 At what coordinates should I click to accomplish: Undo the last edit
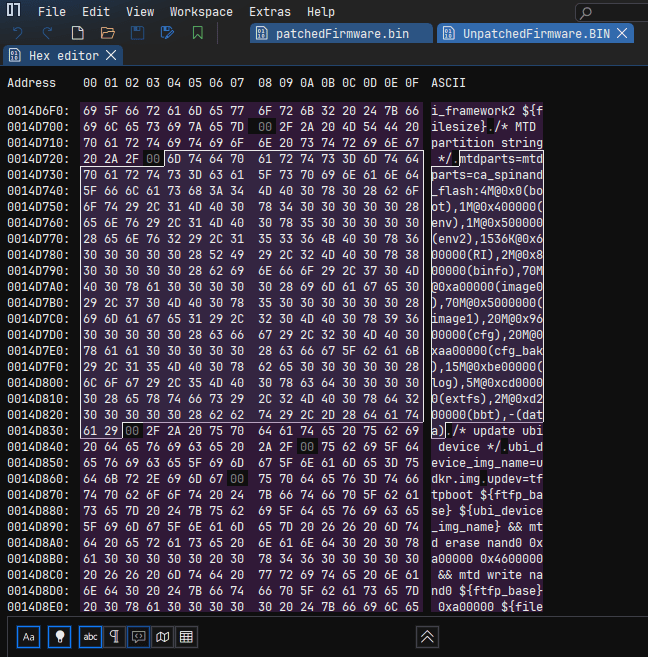pyautogui.click(x=18, y=33)
